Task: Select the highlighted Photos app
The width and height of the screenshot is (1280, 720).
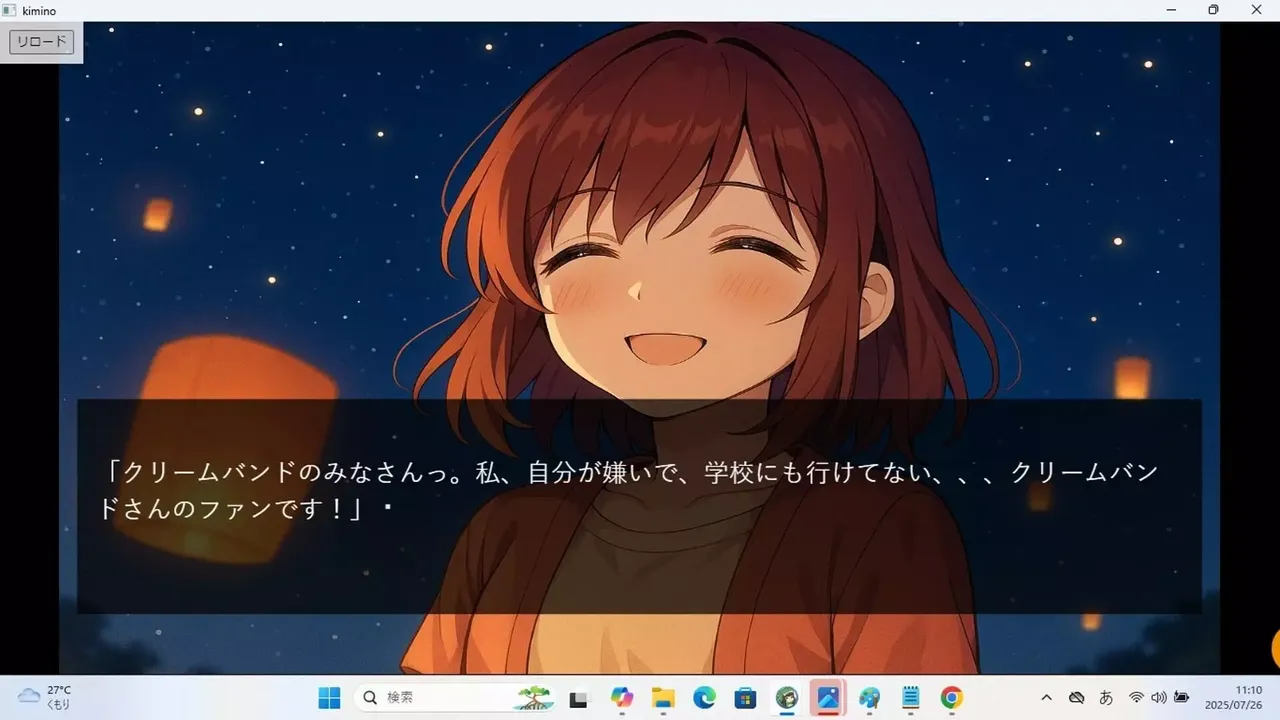Action: tap(828, 697)
